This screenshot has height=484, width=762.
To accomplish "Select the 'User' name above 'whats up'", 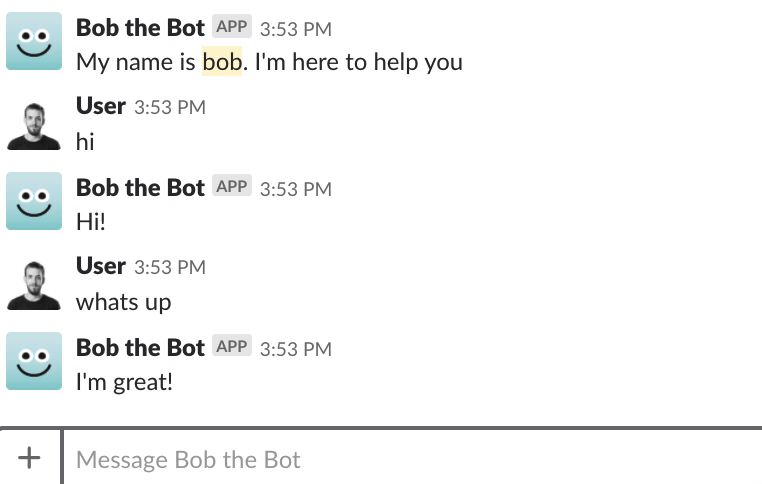I will coord(101,266).
